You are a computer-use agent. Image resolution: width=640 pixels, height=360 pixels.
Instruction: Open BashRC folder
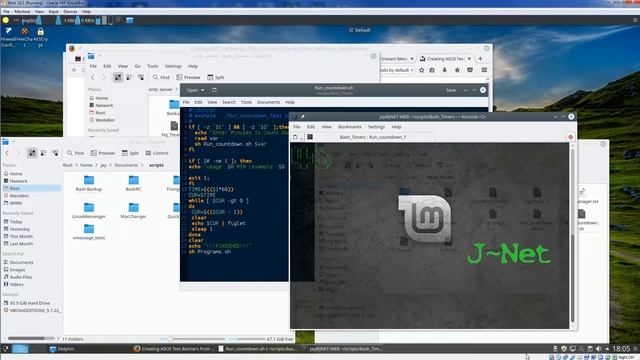coord(133,184)
